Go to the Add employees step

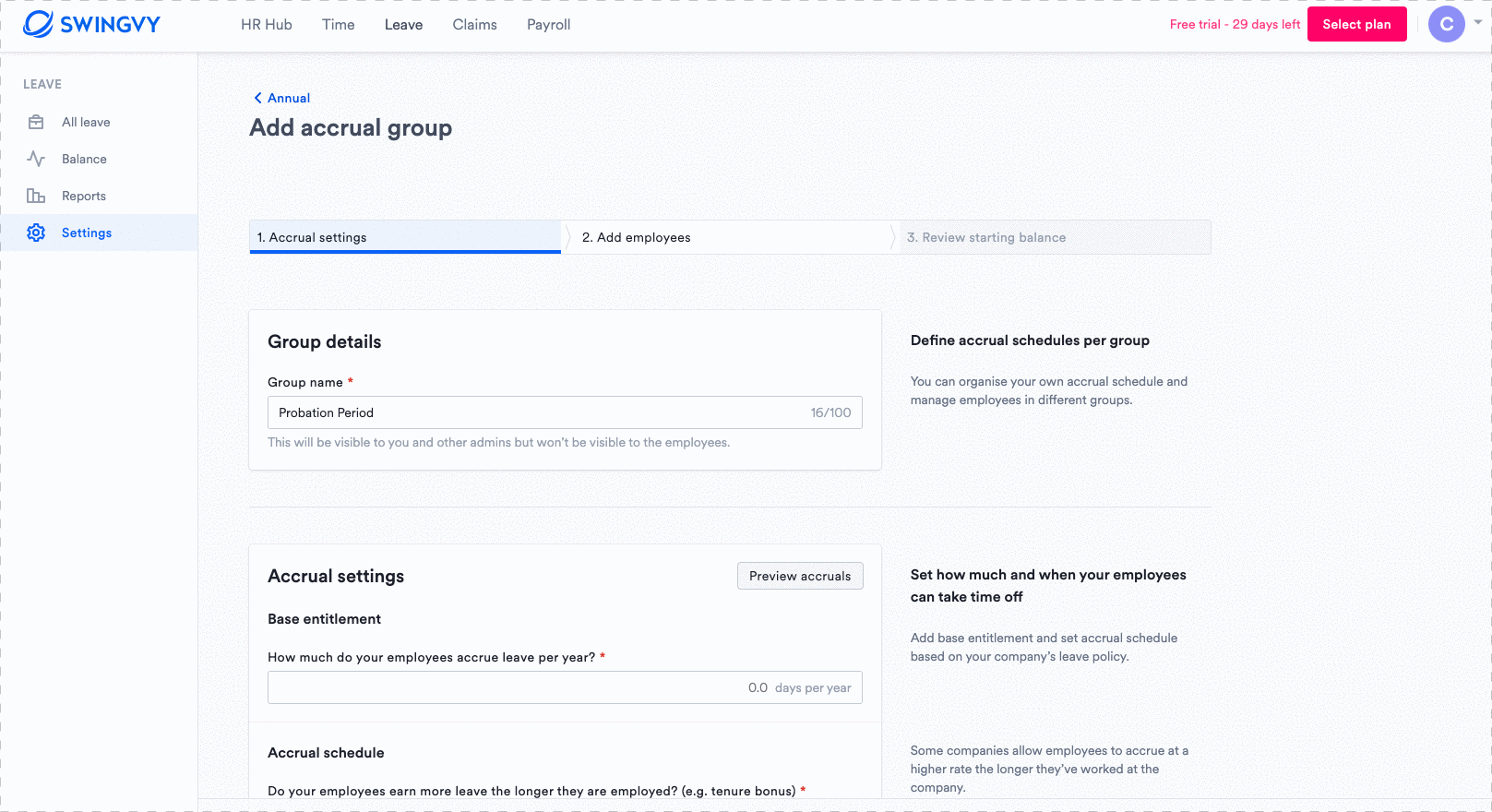[729, 237]
